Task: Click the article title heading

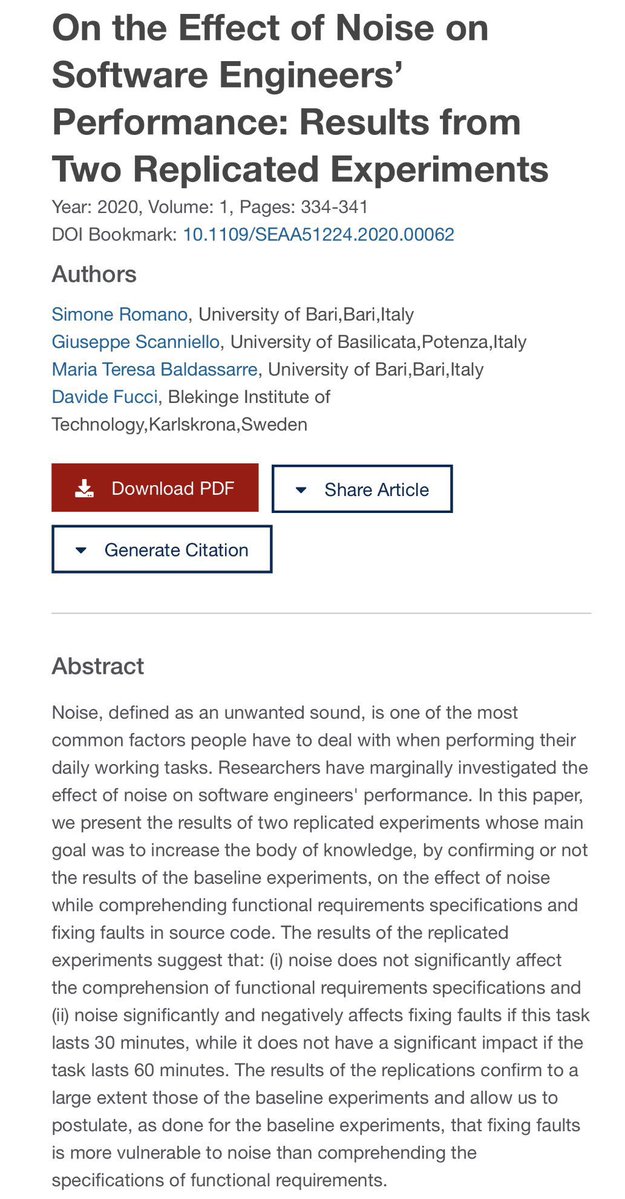Action: coord(300,99)
